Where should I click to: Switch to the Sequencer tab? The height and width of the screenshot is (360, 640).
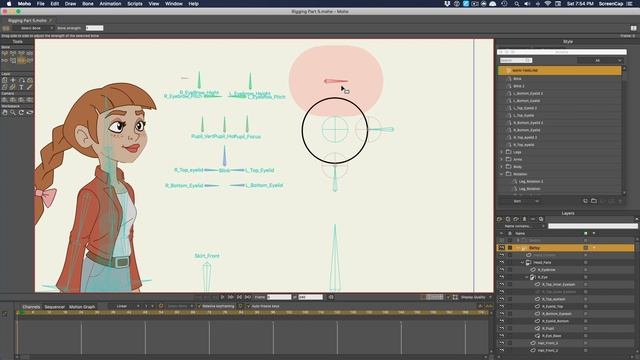pos(55,307)
